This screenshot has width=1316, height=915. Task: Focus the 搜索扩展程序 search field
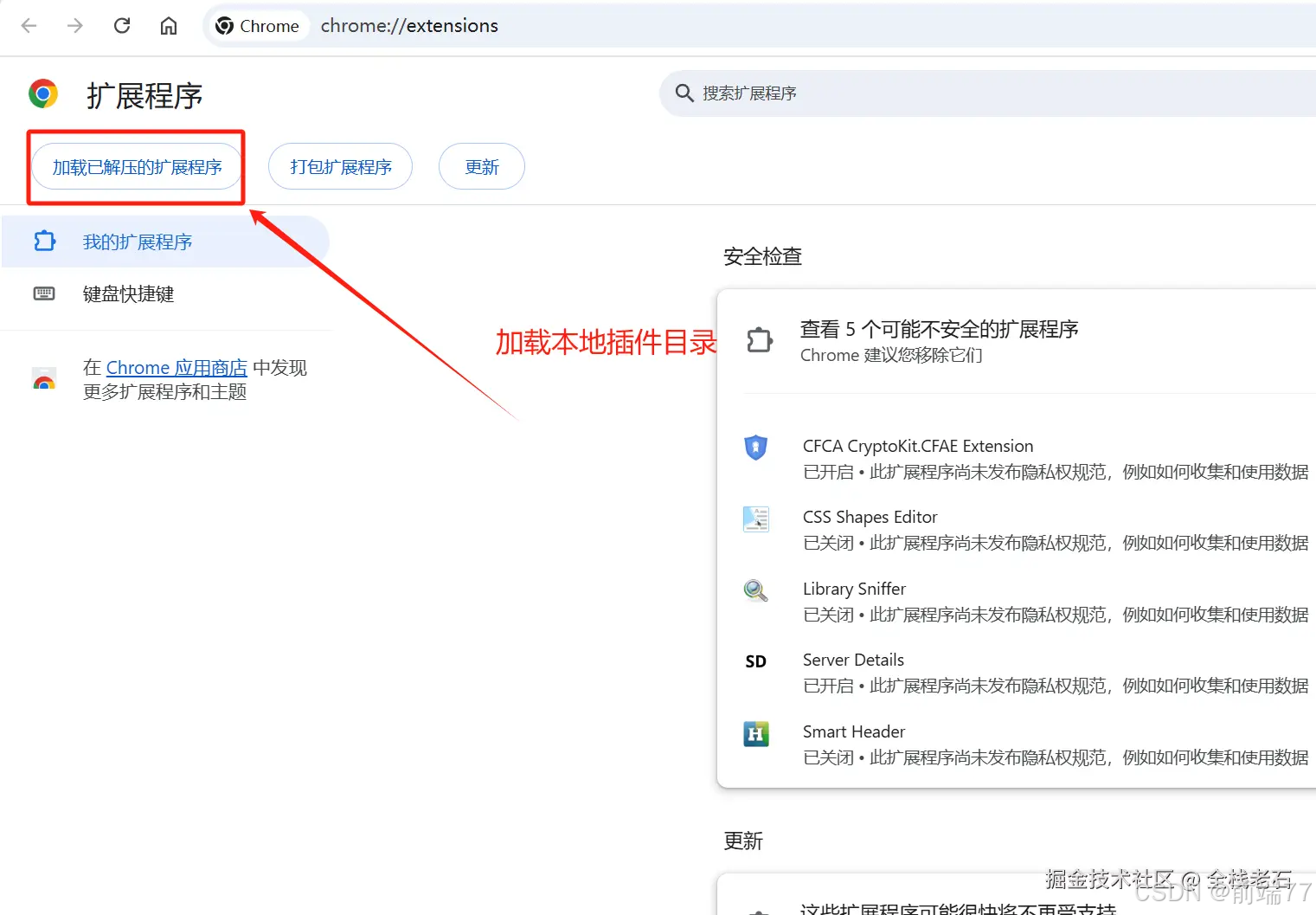click(x=987, y=93)
